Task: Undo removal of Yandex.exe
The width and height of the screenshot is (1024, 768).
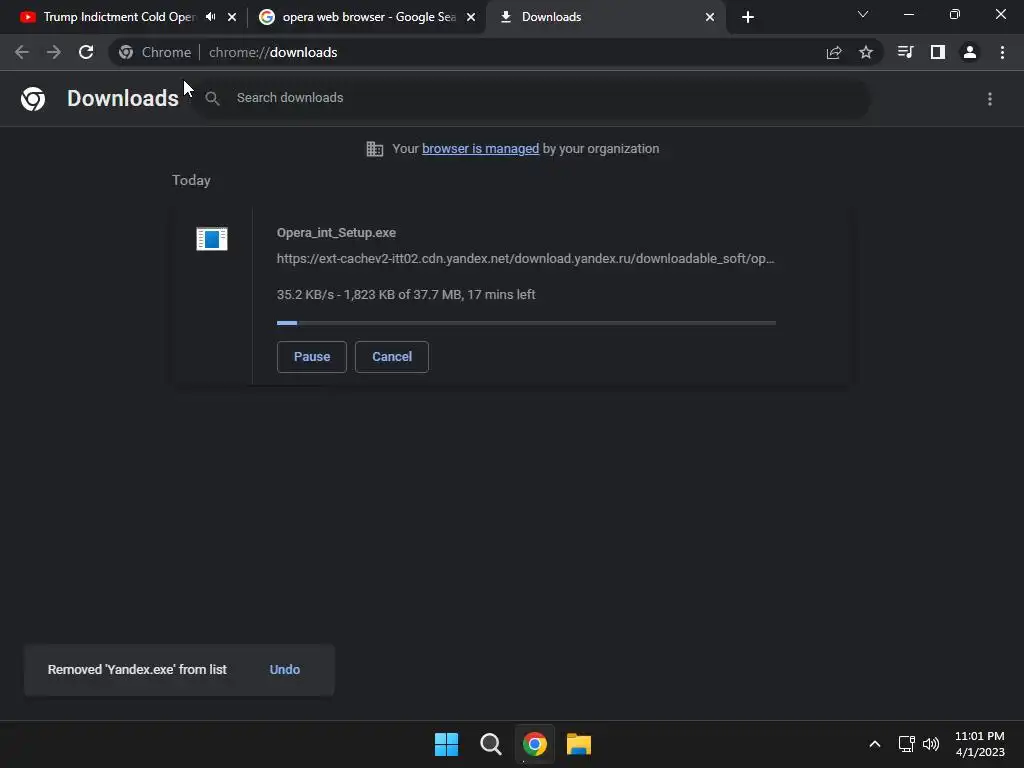Action: (285, 669)
